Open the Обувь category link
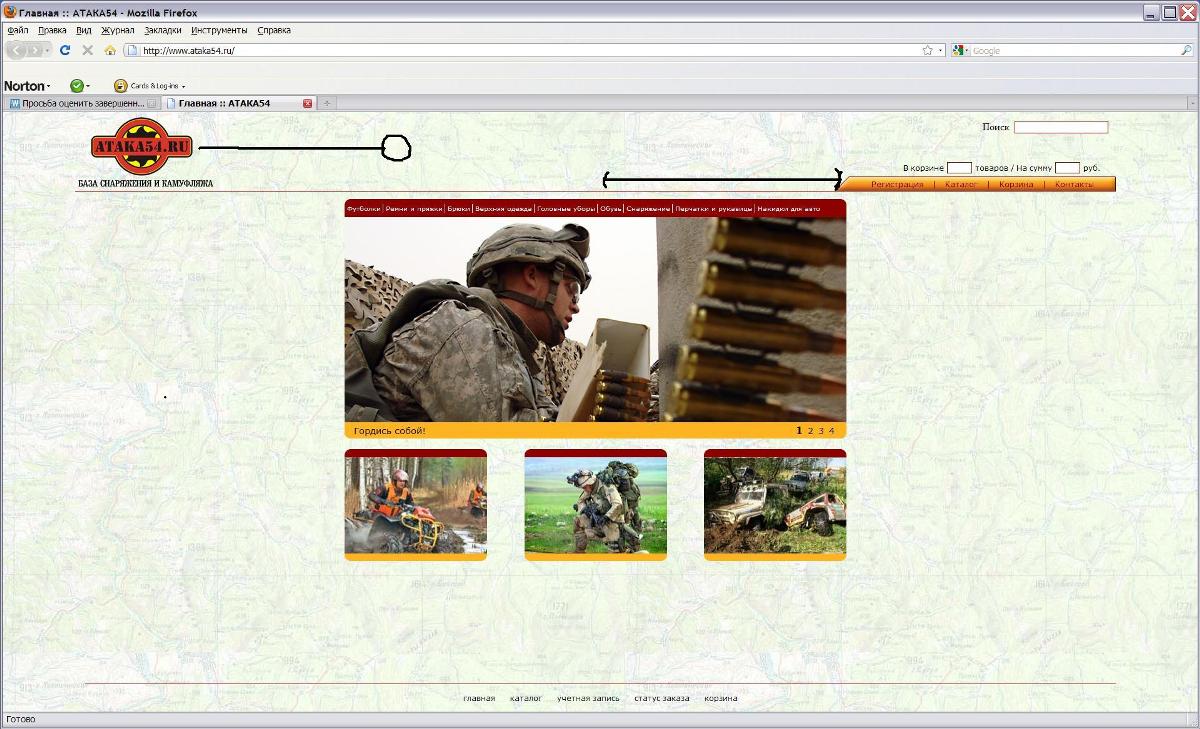This screenshot has width=1200, height=729. coord(611,209)
